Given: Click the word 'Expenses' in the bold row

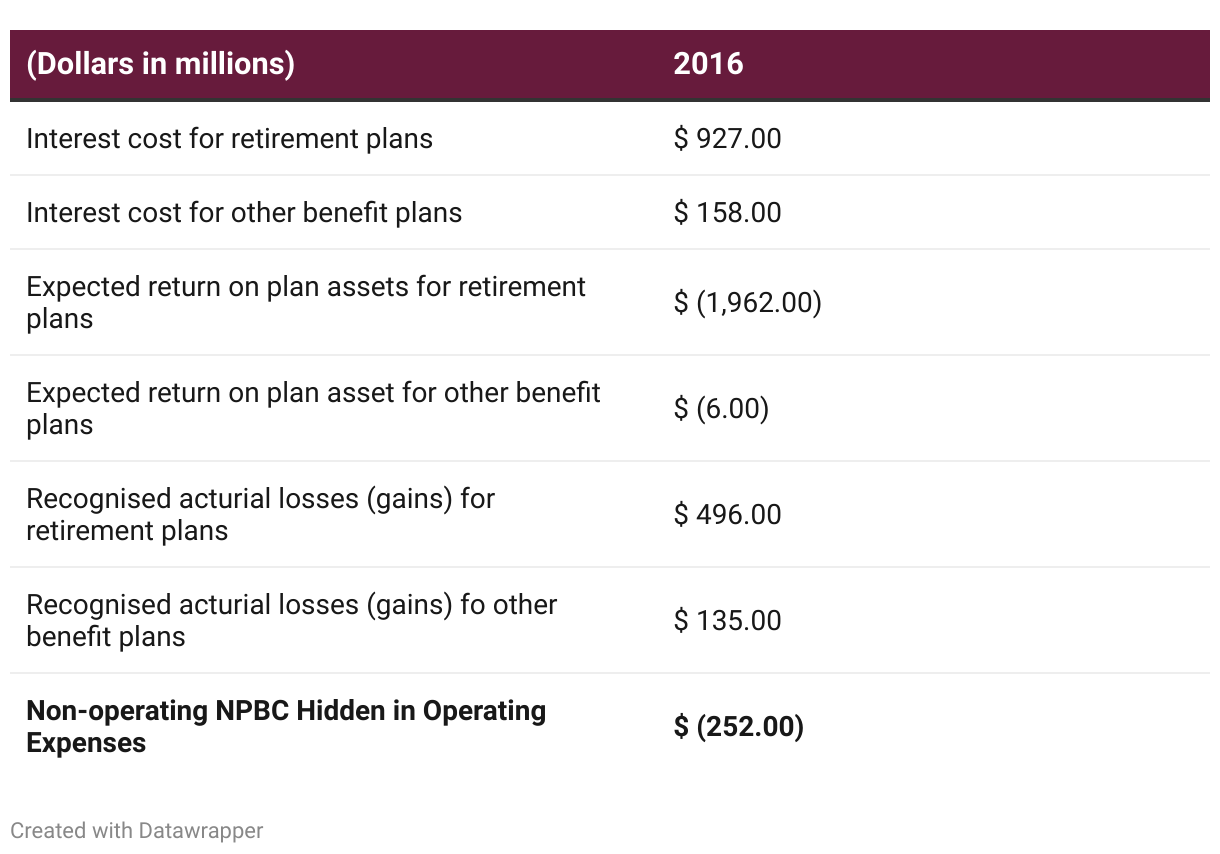Looking at the screenshot, I should click(86, 743).
